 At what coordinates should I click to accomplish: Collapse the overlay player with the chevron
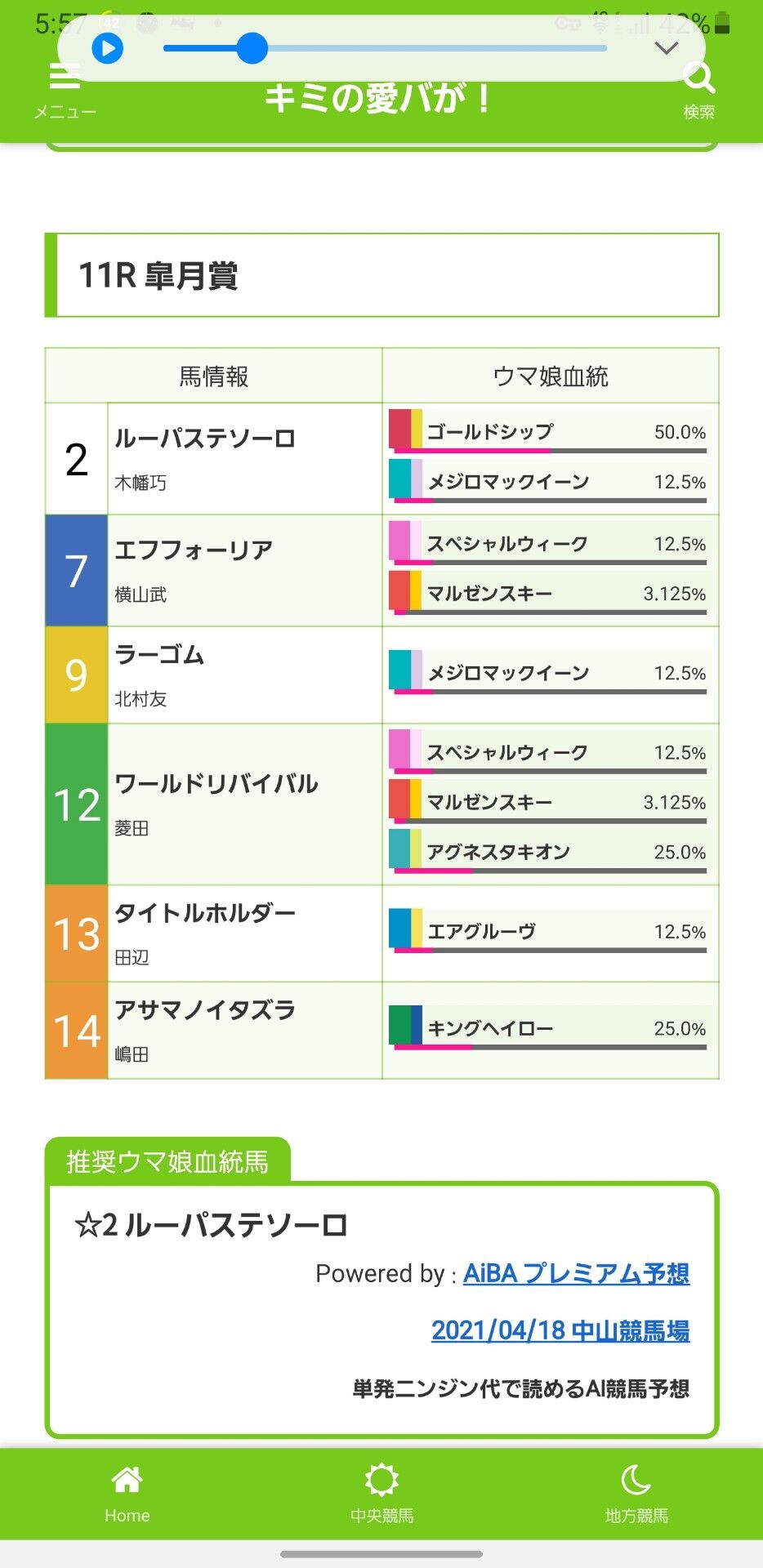tap(667, 48)
